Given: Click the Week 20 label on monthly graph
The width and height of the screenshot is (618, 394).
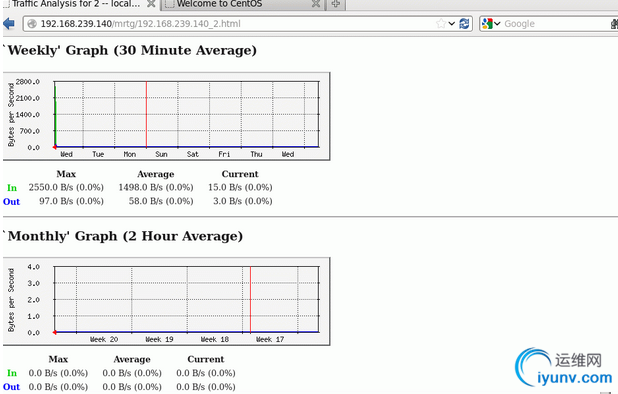Looking at the screenshot, I should (x=104, y=339).
